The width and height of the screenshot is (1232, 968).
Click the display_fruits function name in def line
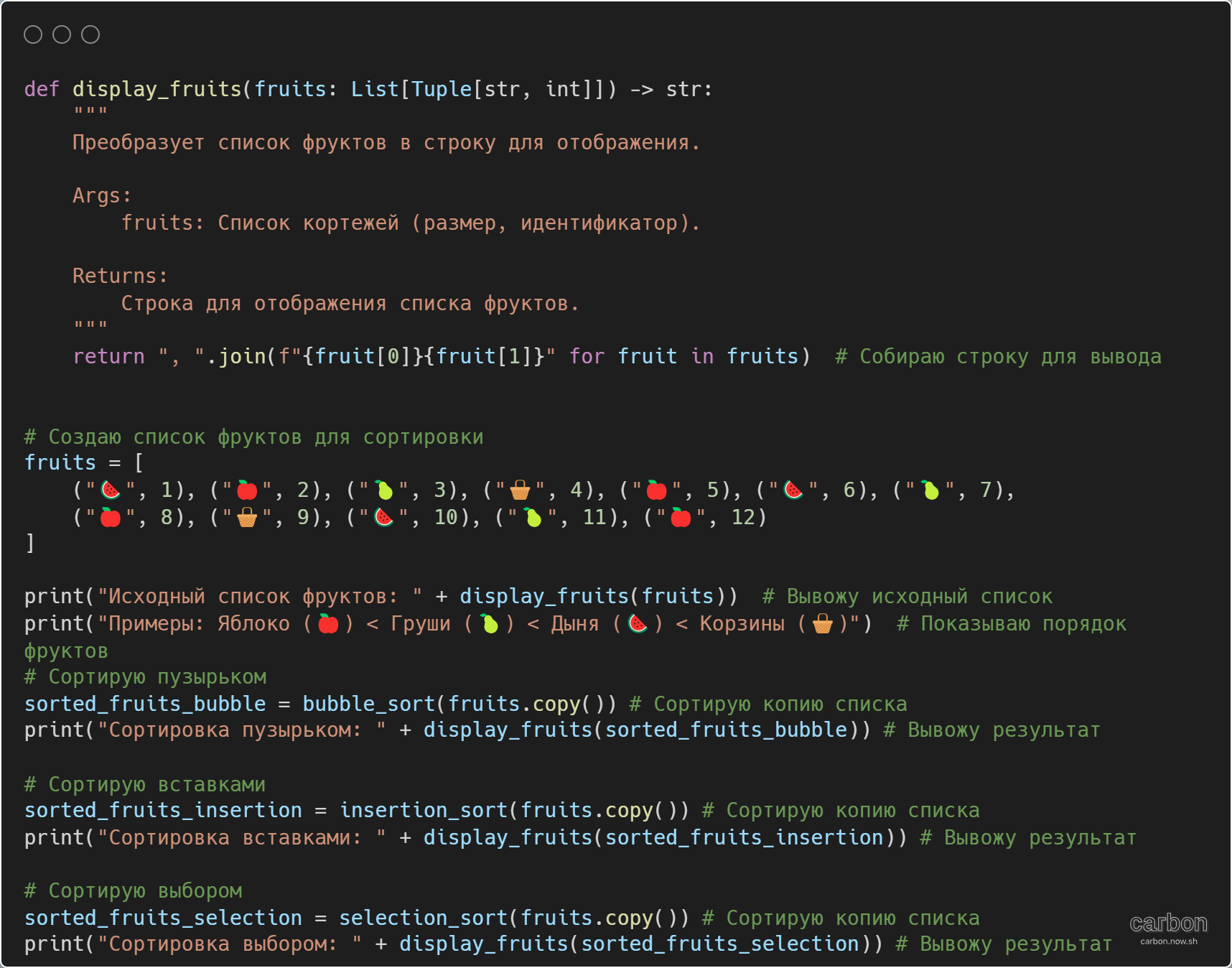(x=157, y=89)
